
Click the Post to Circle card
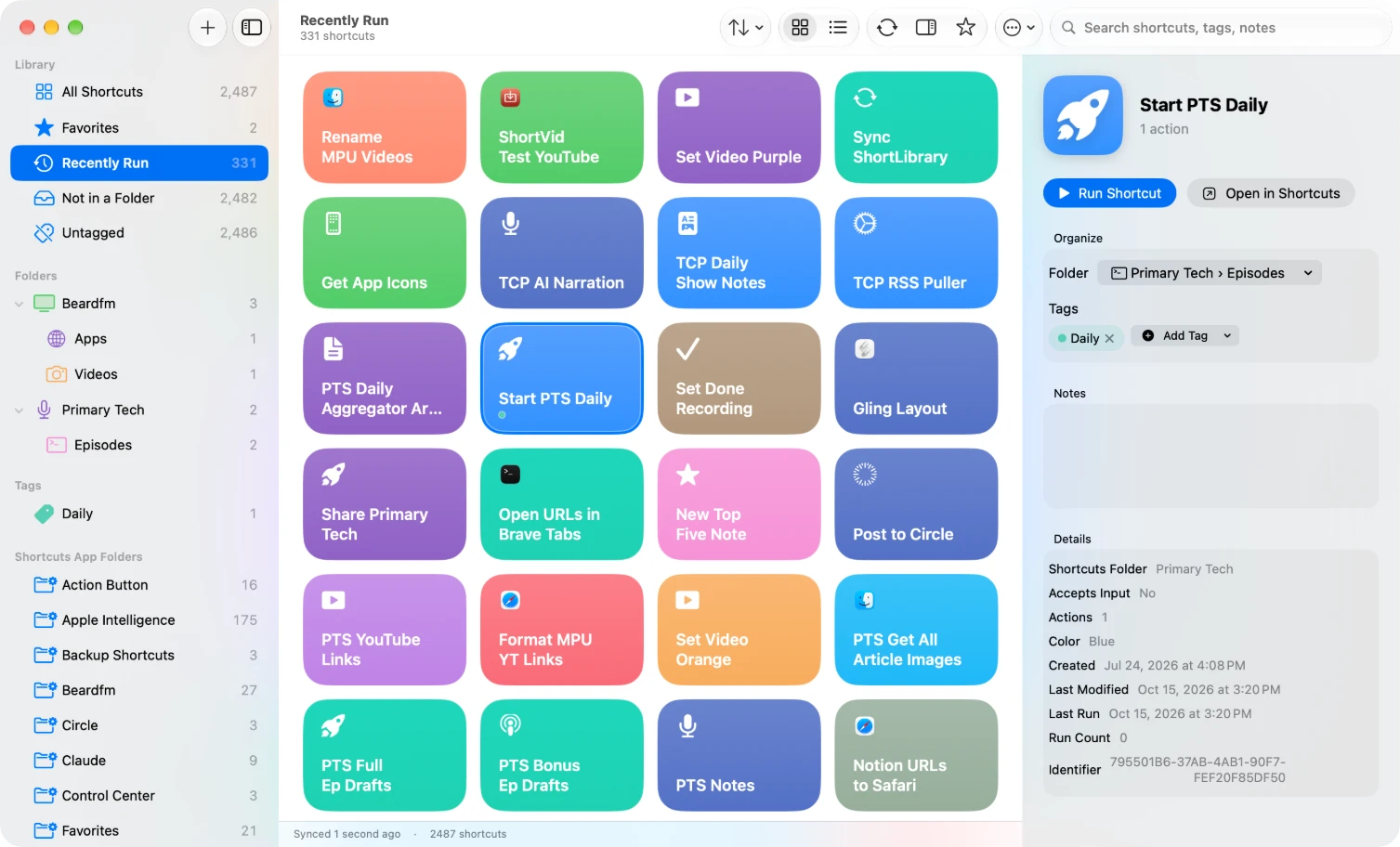pos(916,504)
